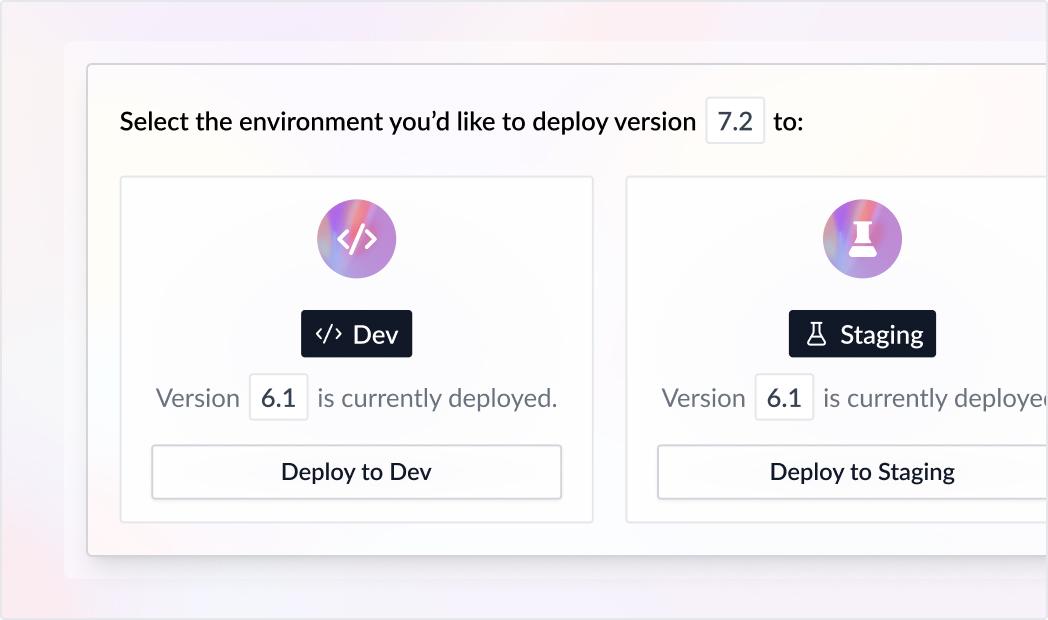The width and height of the screenshot is (1048, 620).
Task: Select the code glyph inside the Dev badge
Action: click(x=330, y=334)
